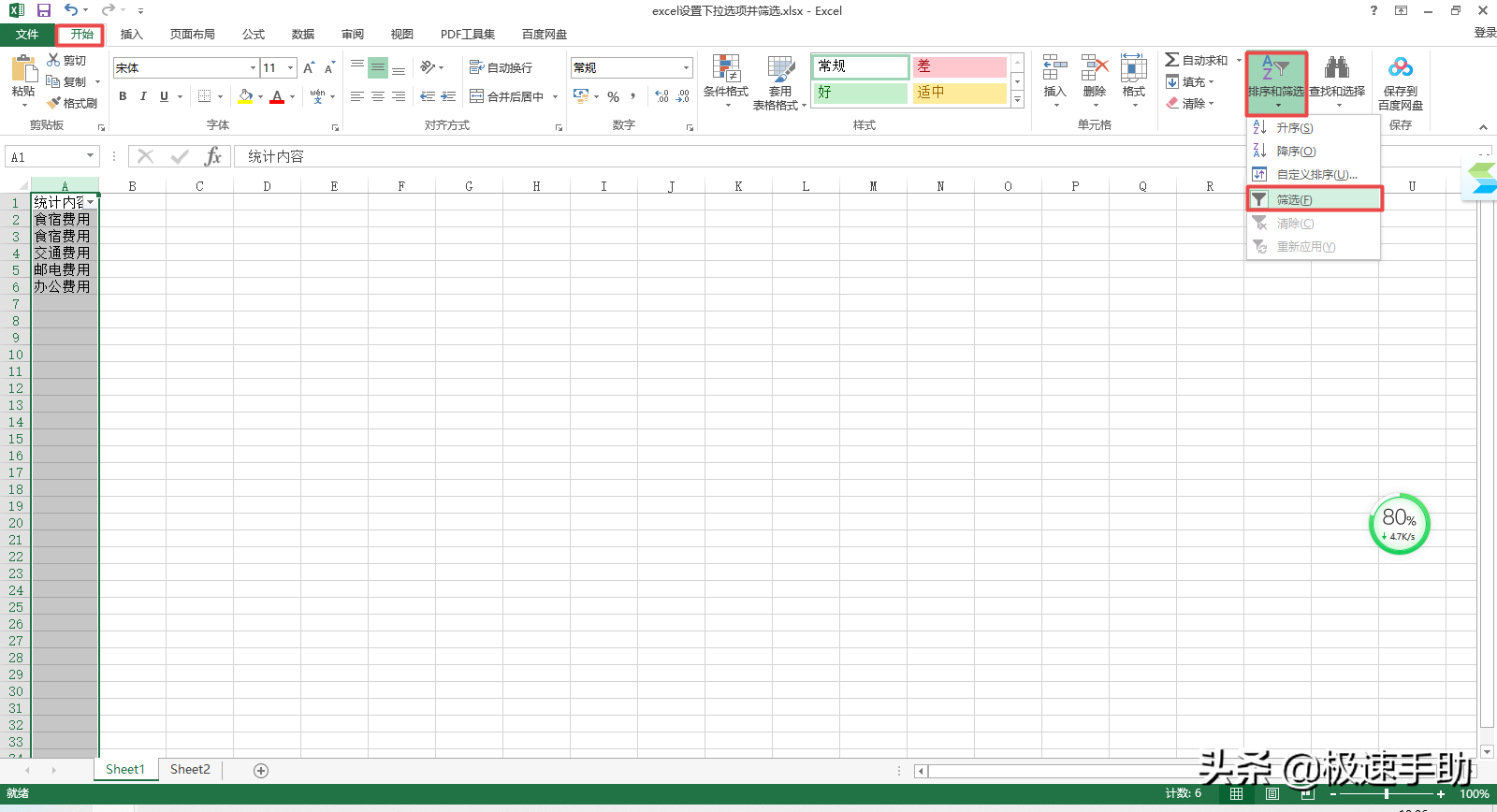
Task: Toggle middle vertical alignment
Action: point(378,67)
